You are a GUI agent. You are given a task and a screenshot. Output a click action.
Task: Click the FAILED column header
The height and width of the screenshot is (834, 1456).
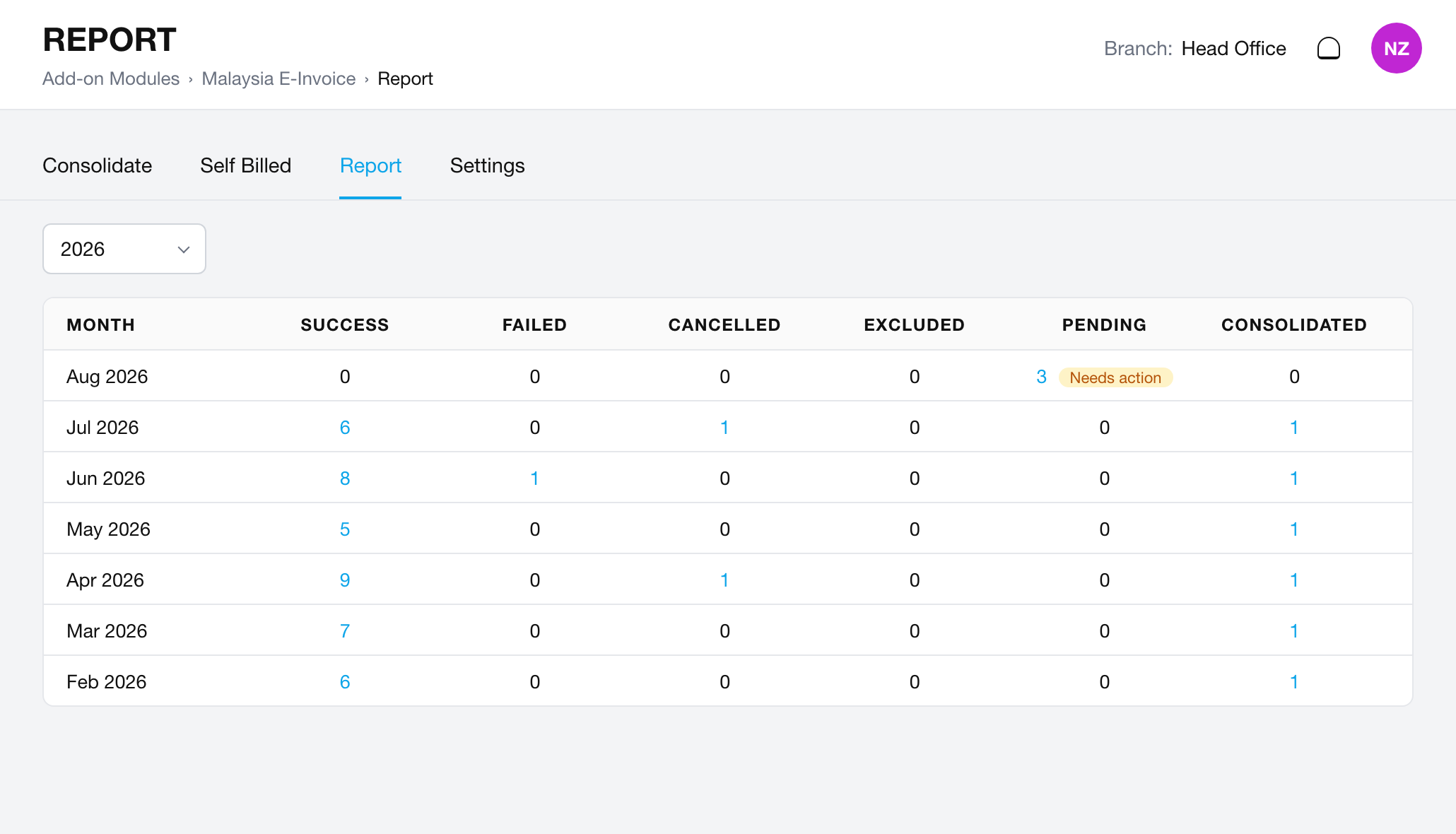(x=535, y=325)
